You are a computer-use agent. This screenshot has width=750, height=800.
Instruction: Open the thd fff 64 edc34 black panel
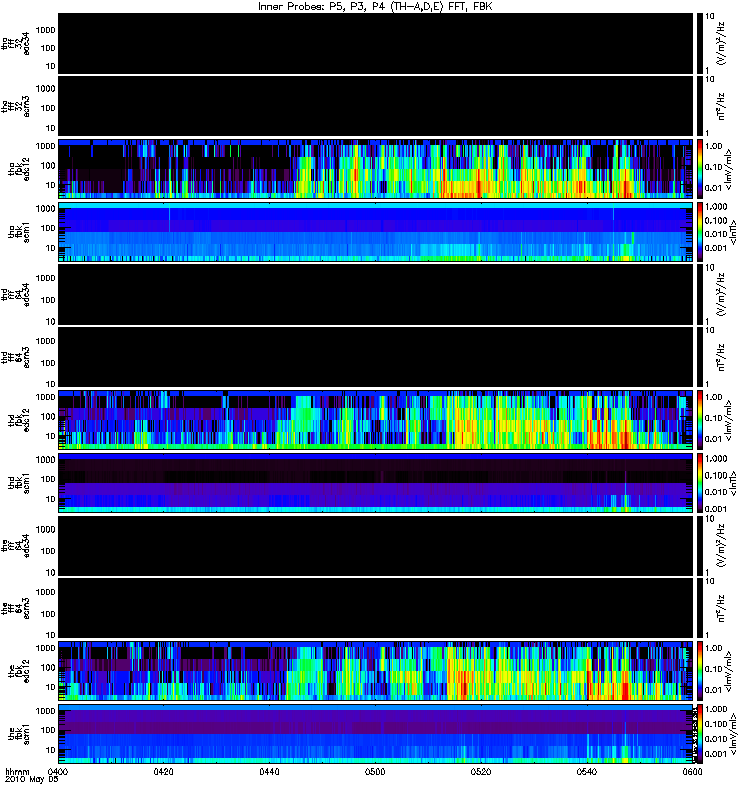(x=375, y=294)
